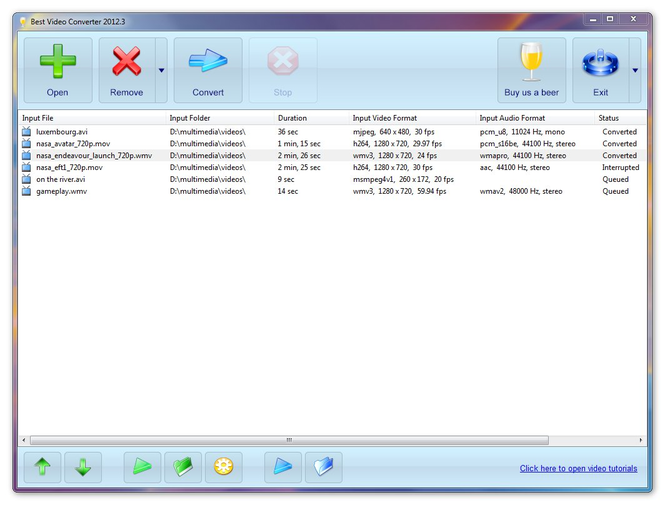
Task: Click the on the river.avi file icon
Action: (26, 179)
